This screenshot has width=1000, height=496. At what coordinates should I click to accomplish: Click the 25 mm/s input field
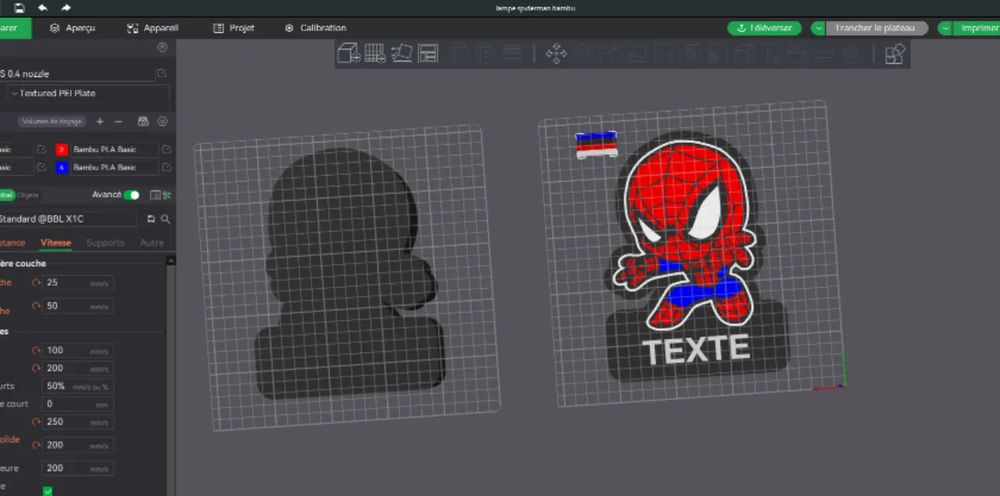pos(78,282)
